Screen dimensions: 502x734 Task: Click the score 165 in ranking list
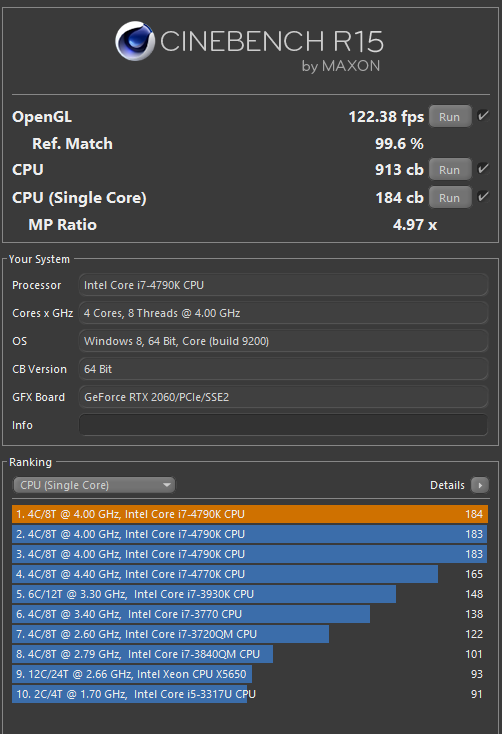(x=474, y=574)
